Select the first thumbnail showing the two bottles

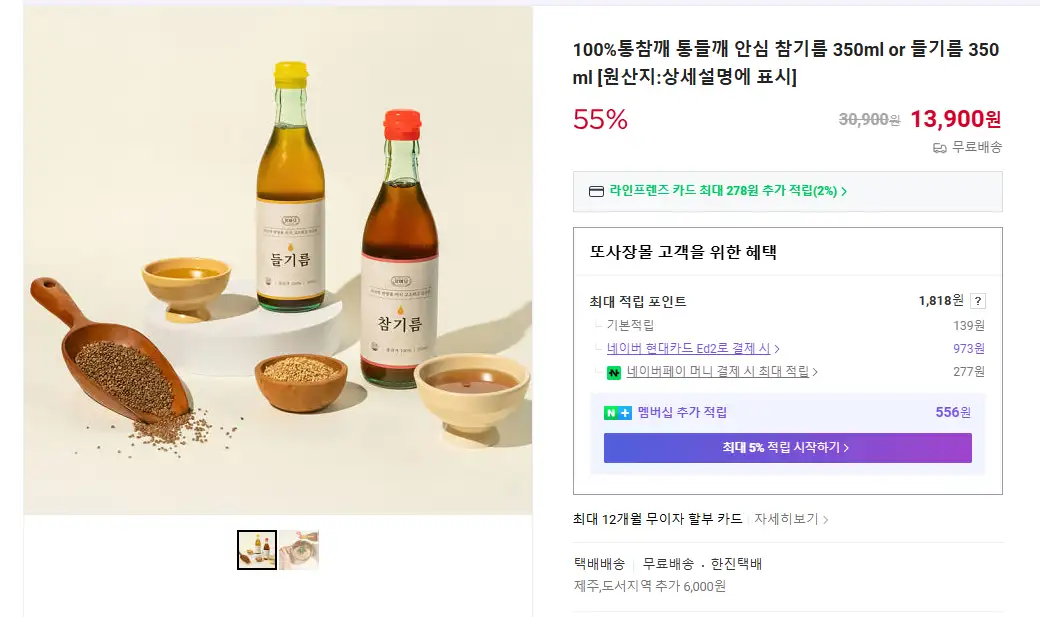point(257,550)
